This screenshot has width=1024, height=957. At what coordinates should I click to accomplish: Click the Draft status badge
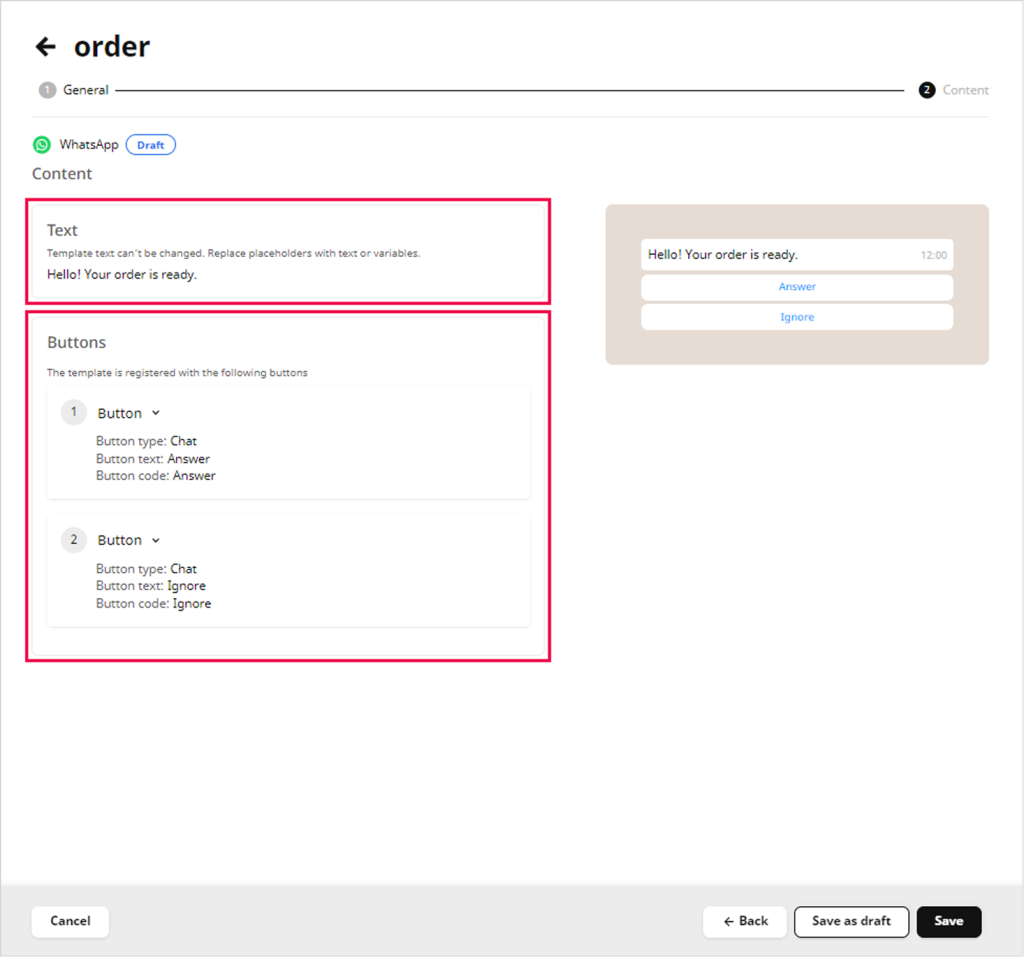pyautogui.click(x=151, y=145)
